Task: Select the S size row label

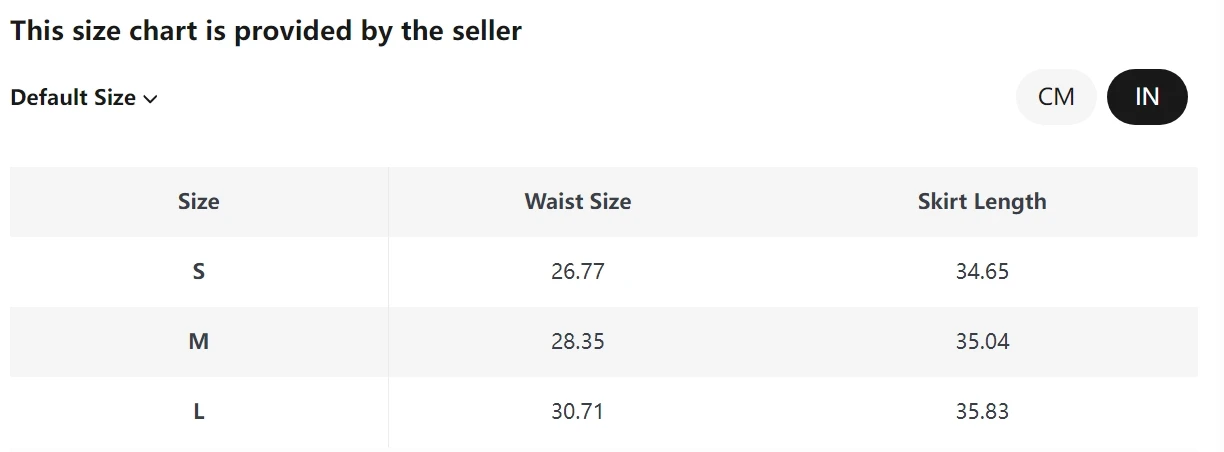Action: (x=199, y=271)
